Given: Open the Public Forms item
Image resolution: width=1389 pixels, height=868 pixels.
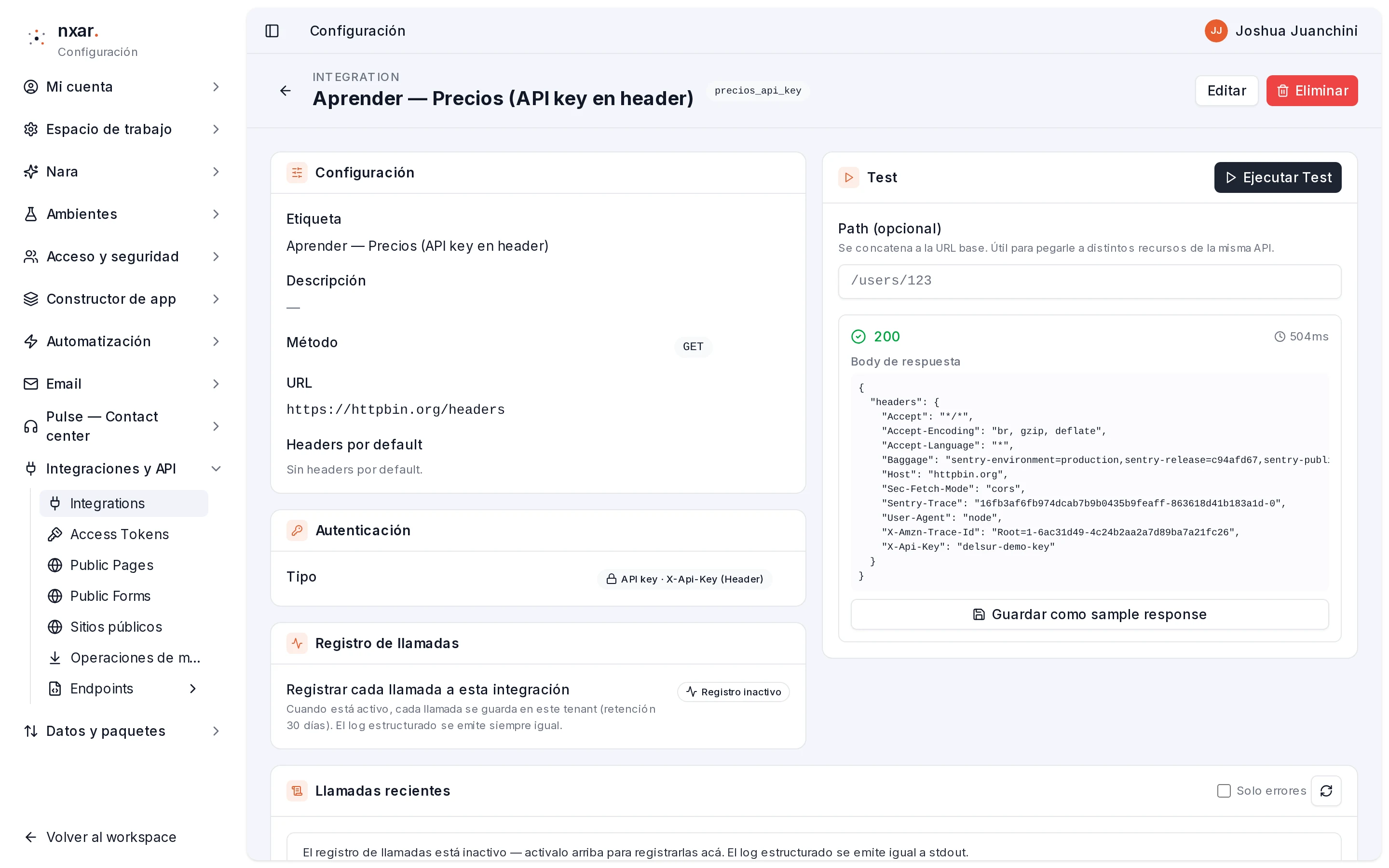Looking at the screenshot, I should 124,597.
